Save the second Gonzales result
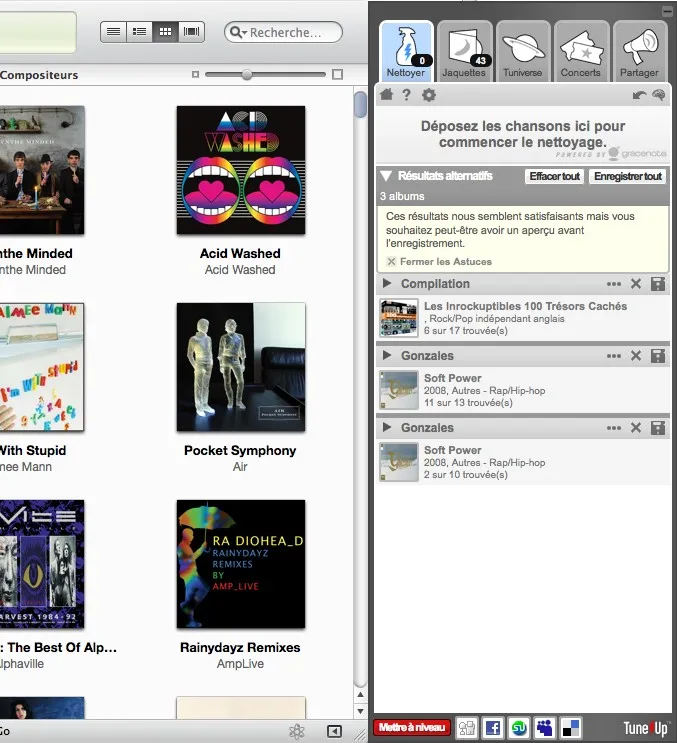This screenshot has height=743, width=677. pos(658,428)
